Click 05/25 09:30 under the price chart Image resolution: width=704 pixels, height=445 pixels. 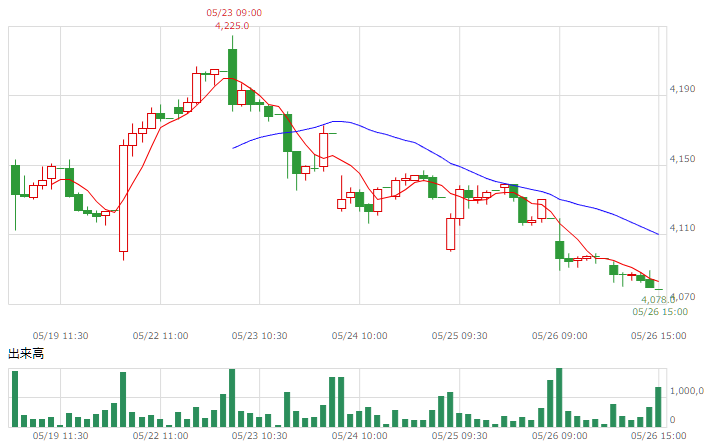[x=459, y=336]
